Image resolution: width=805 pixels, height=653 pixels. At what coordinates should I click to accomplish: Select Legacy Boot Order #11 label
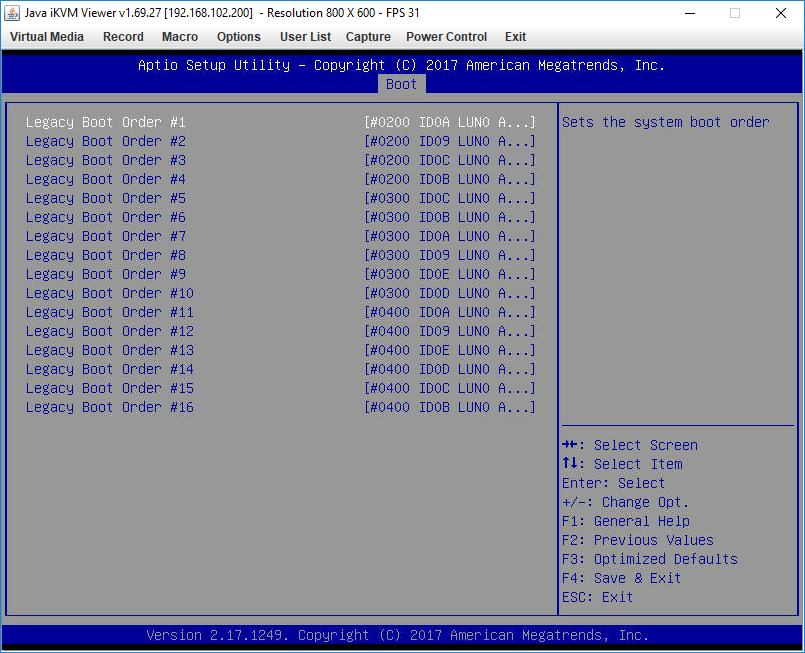110,312
